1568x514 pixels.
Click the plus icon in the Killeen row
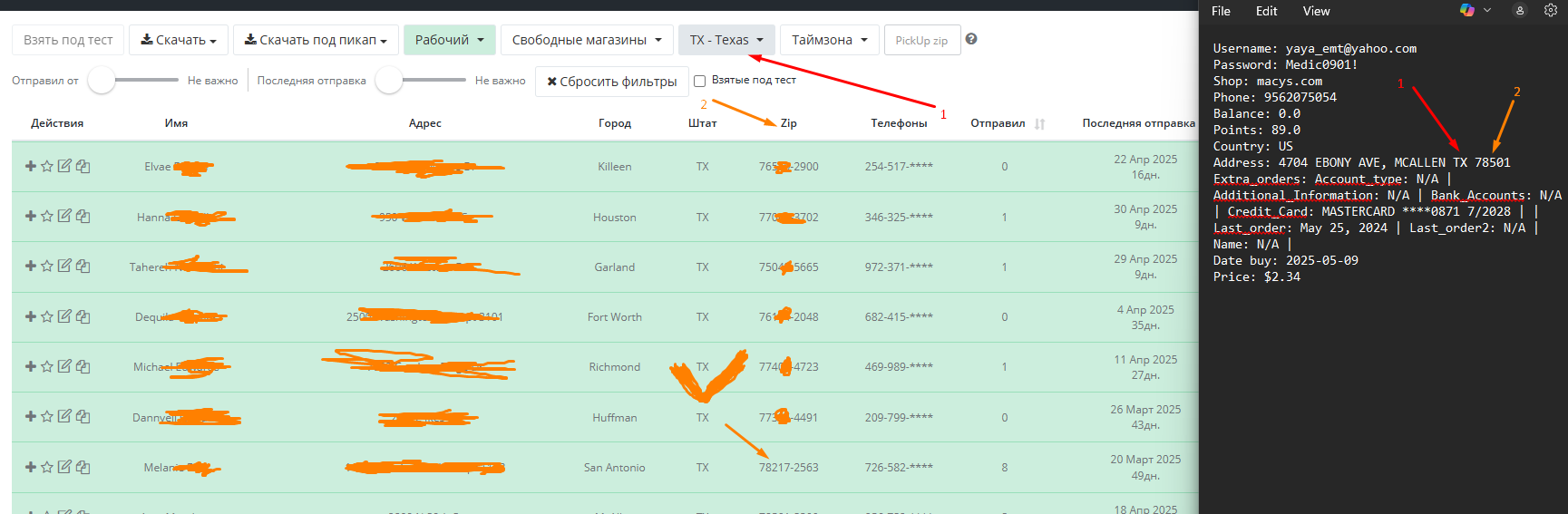pos(30,166)
